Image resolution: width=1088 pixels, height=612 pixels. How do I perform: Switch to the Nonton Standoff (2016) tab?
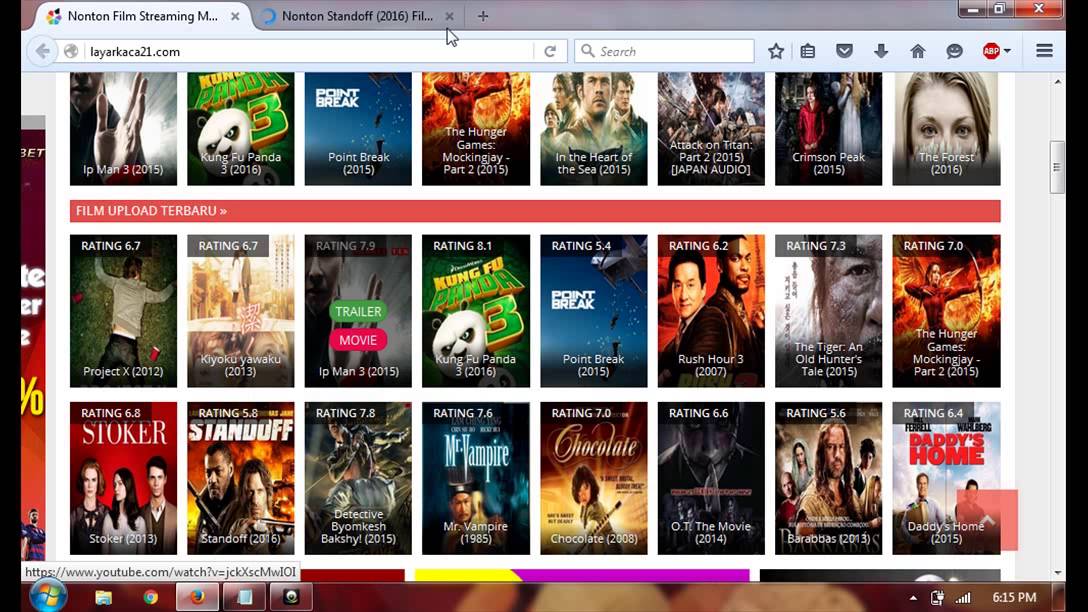[357, 16]
